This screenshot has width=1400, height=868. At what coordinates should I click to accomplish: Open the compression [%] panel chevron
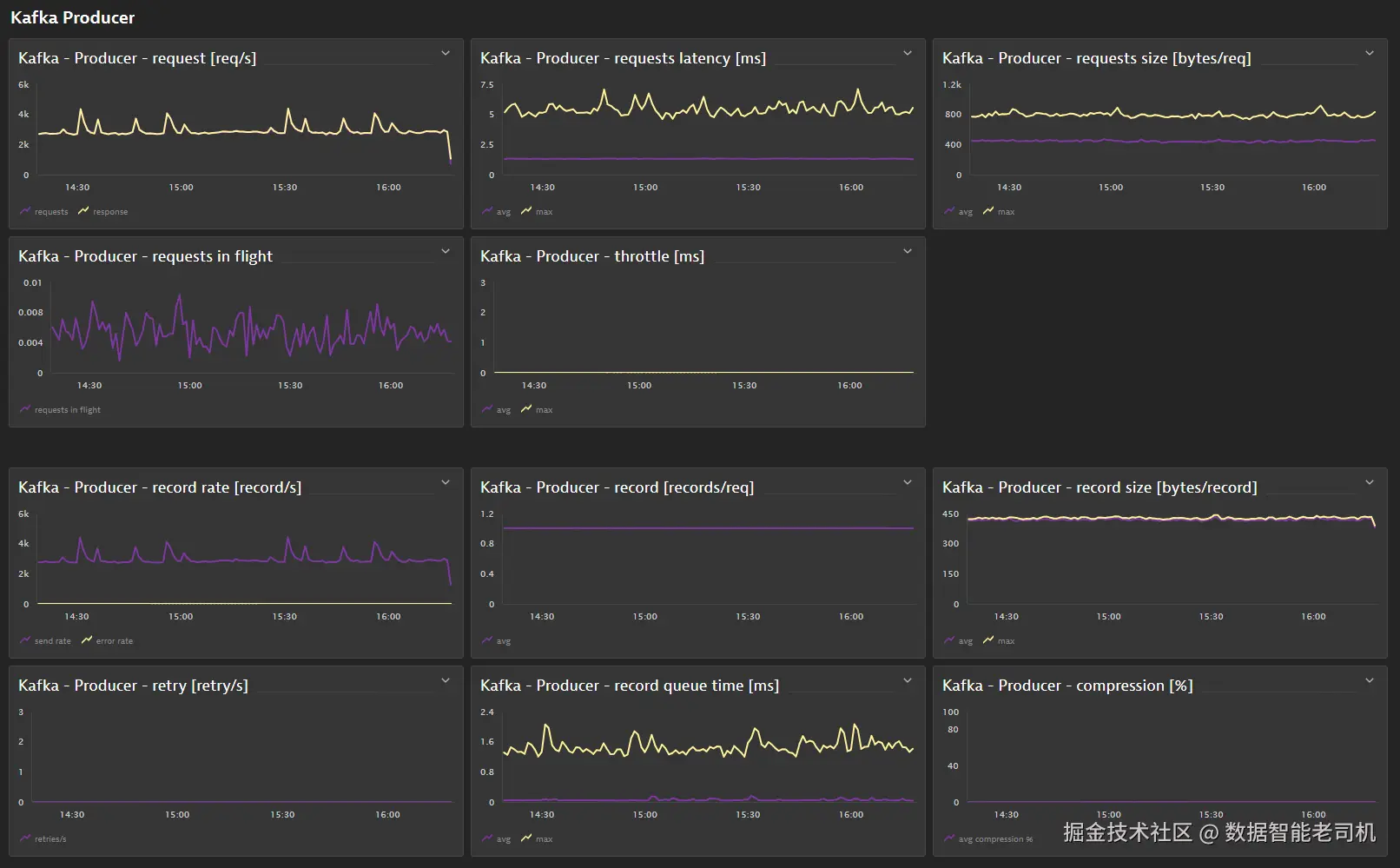point(1370,681)
